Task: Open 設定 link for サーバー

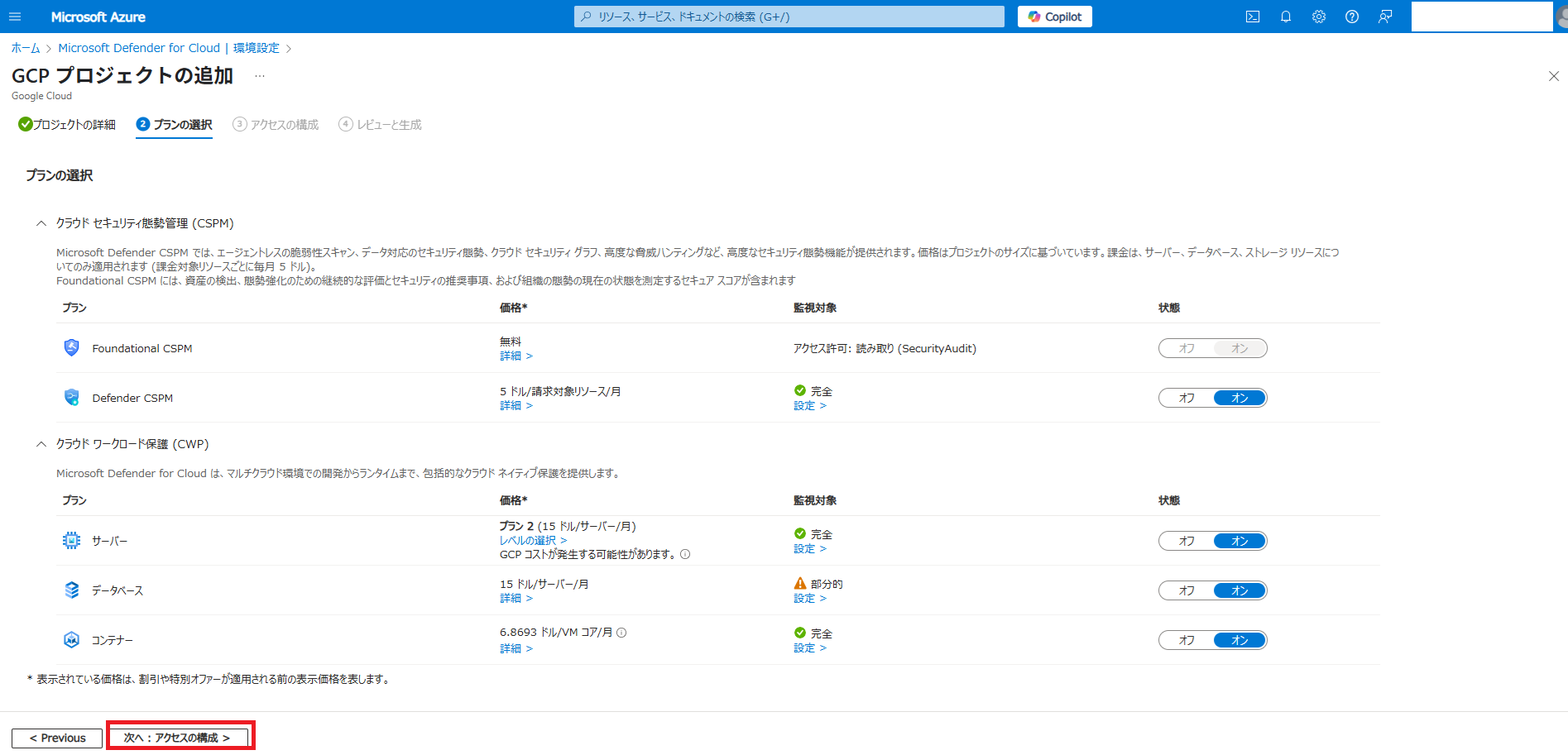Action: pos(810,548)
